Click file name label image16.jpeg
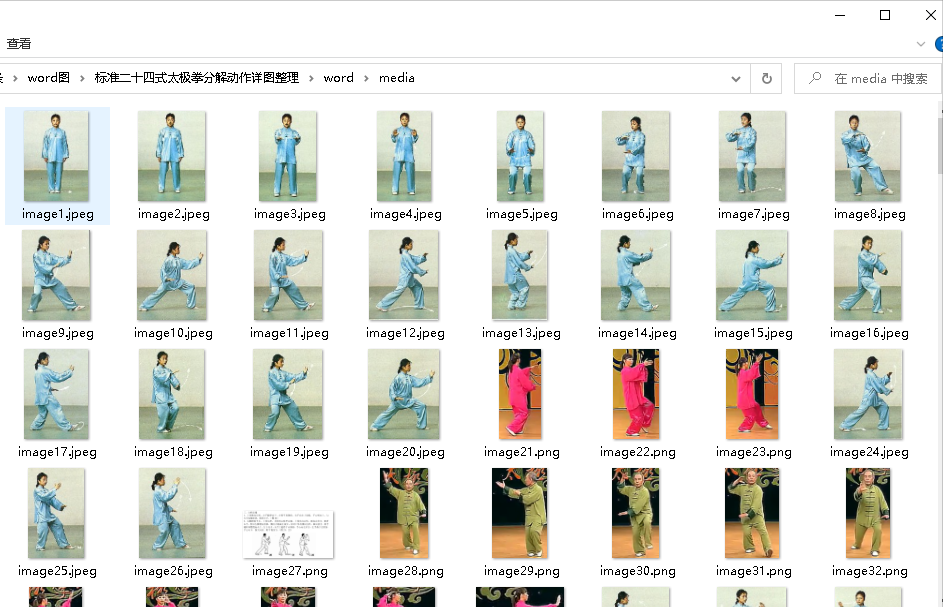This screenshot has width=943, height=607. 869,333
